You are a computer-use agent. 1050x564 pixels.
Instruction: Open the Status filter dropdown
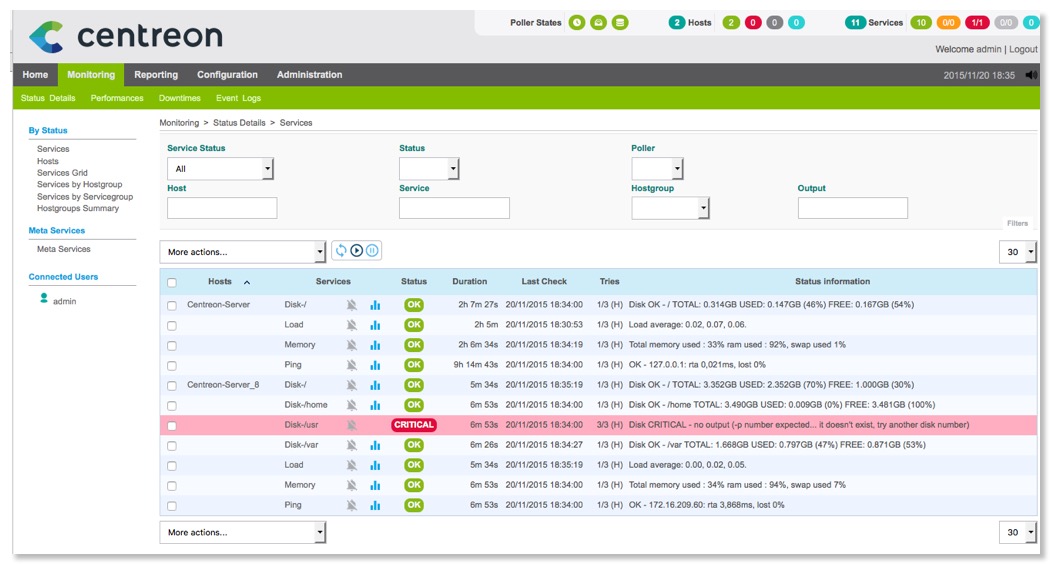pyautogui.click(x=429, y=169)
